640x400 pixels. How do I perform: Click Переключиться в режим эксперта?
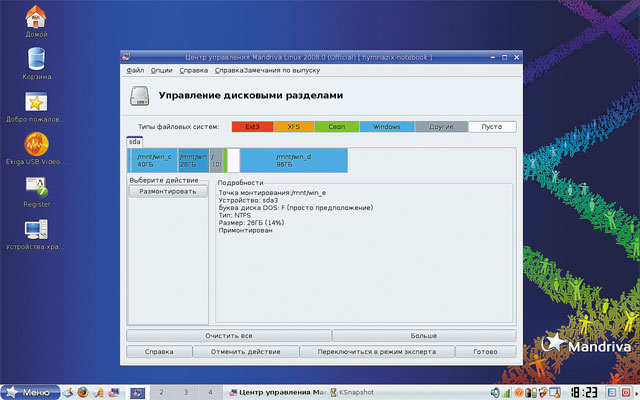[377, 352]
